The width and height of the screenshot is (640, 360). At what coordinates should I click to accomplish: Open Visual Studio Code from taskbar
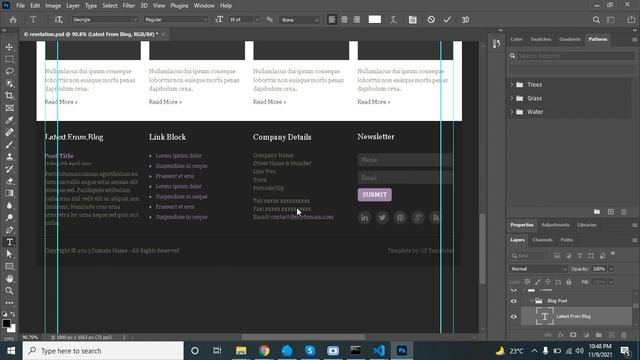tap(379, 351)
